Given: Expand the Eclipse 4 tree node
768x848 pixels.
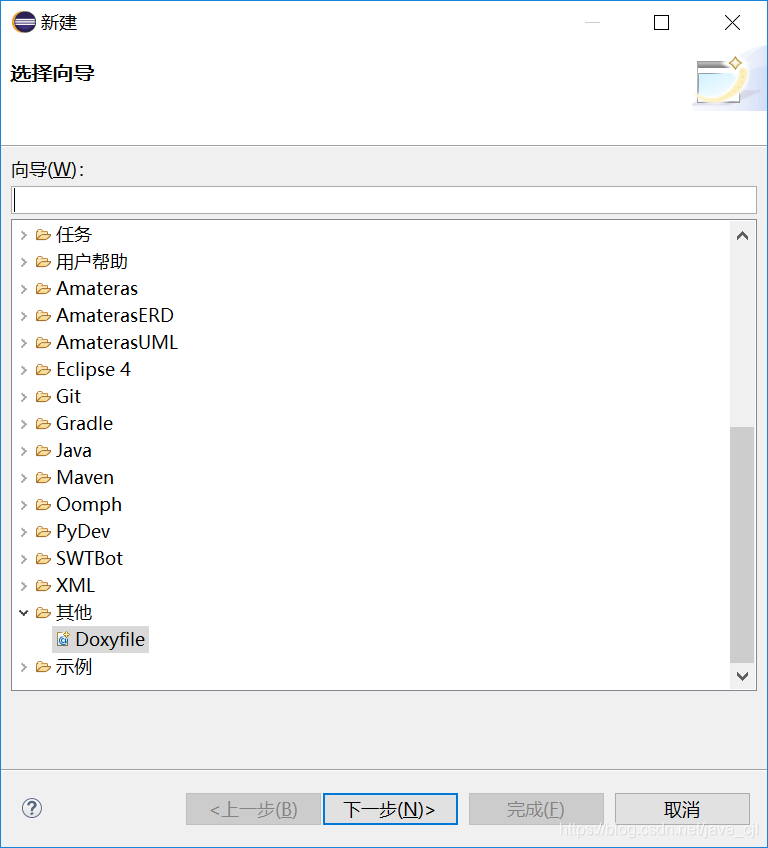Looking at the screenshot, I should pos(23,370).
